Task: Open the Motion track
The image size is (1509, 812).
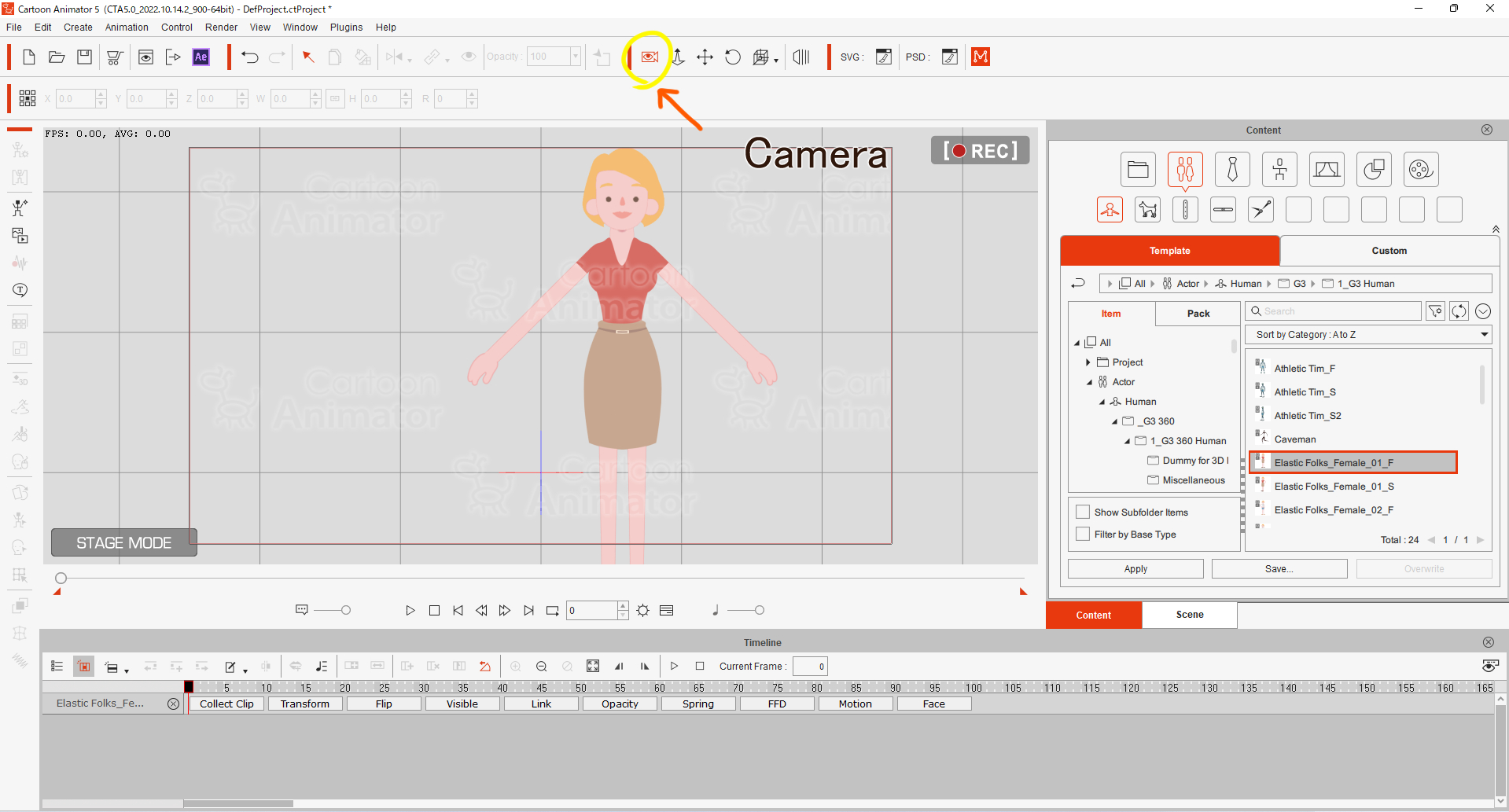Action: click(x=856, y=704)
